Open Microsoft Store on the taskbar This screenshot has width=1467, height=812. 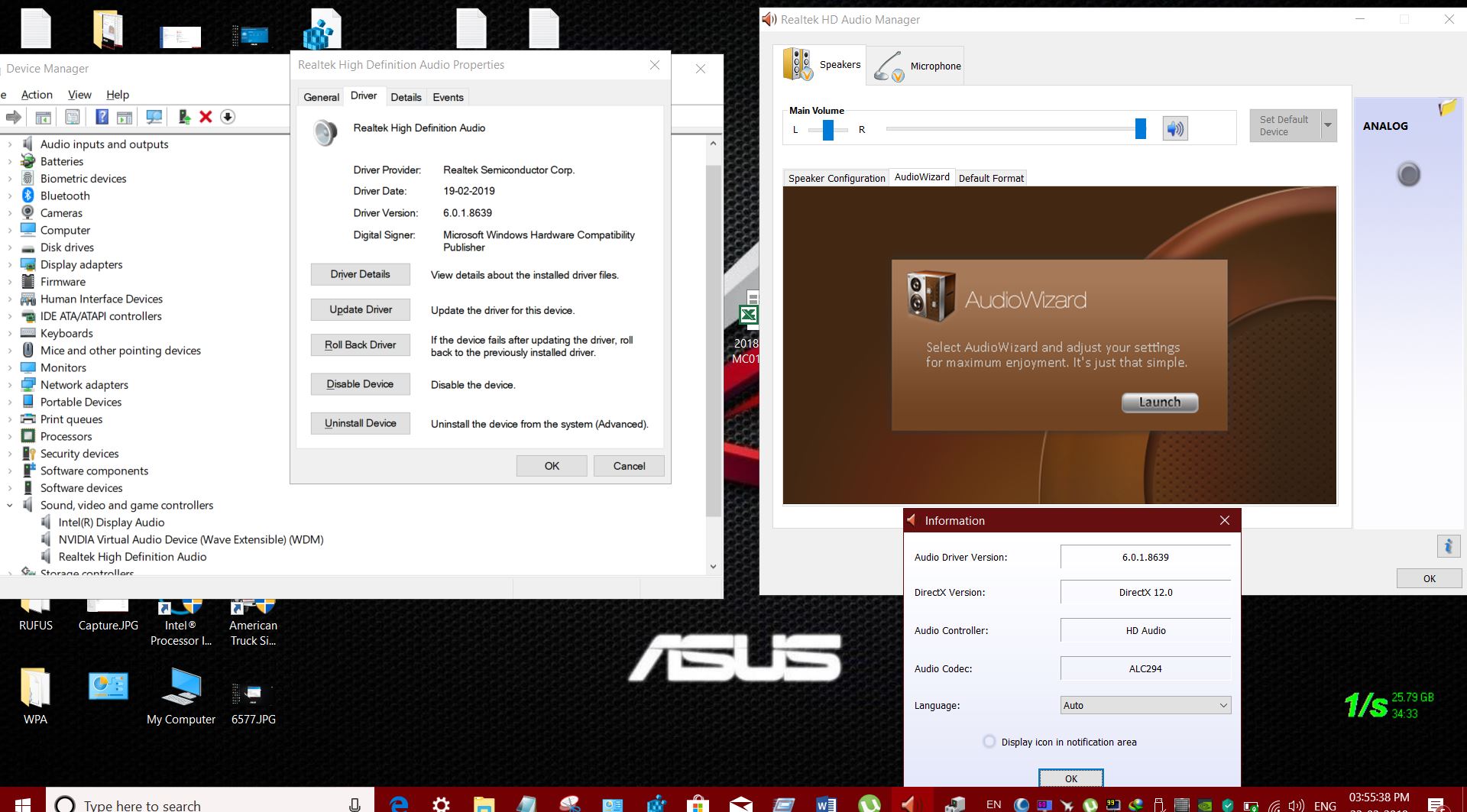click(x=697, y=804)
